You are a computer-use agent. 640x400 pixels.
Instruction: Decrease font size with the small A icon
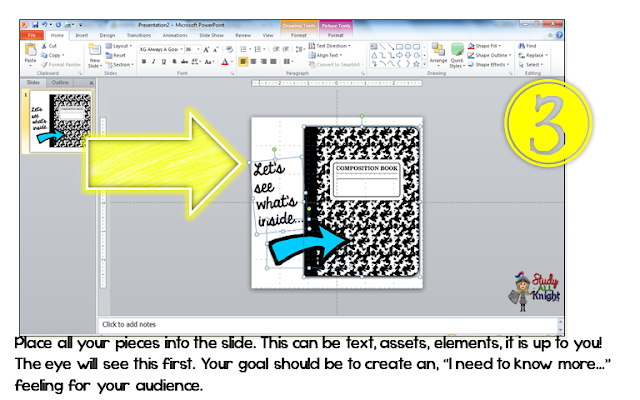point(216,50)
